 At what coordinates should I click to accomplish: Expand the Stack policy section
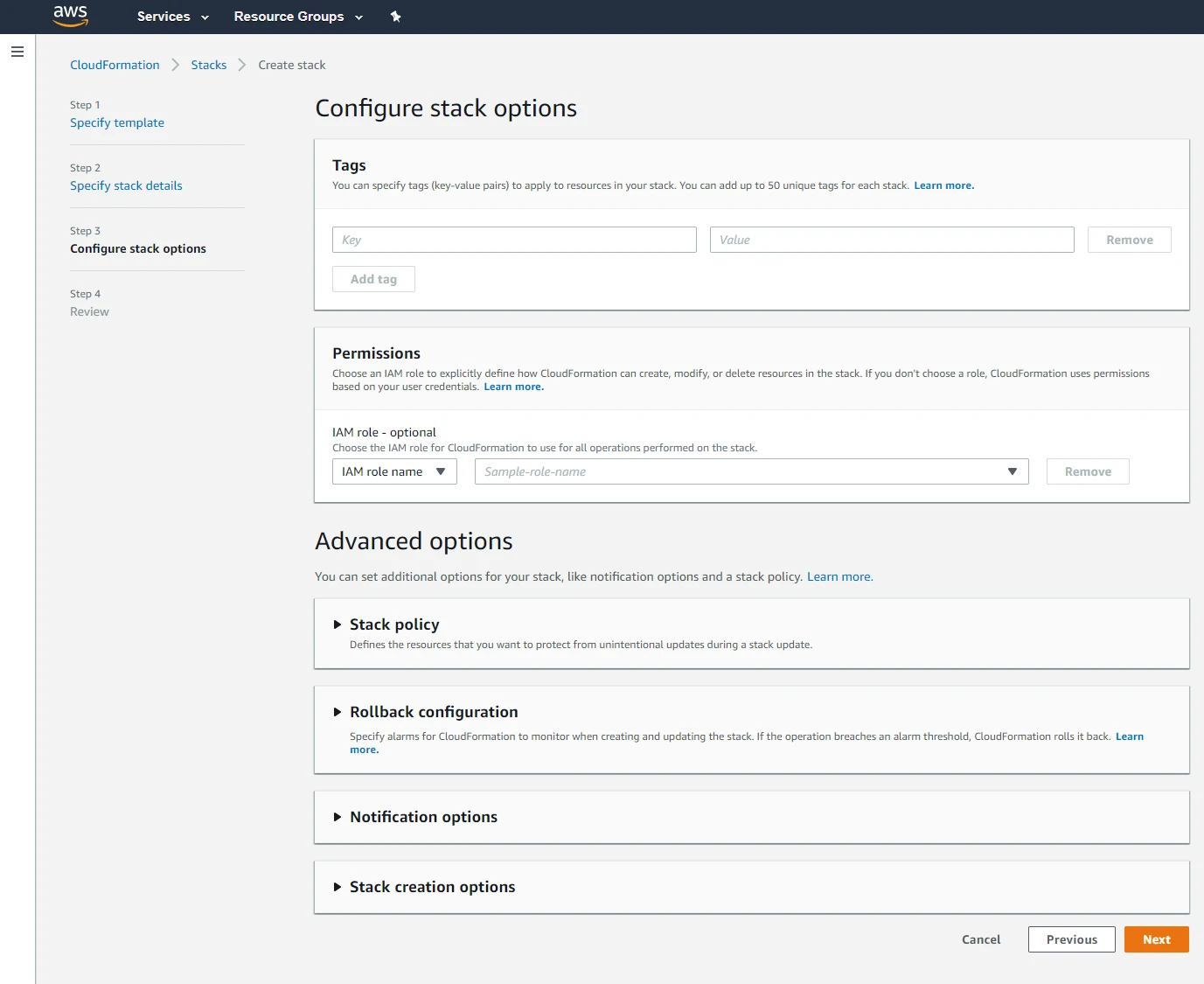pos(393,625)
